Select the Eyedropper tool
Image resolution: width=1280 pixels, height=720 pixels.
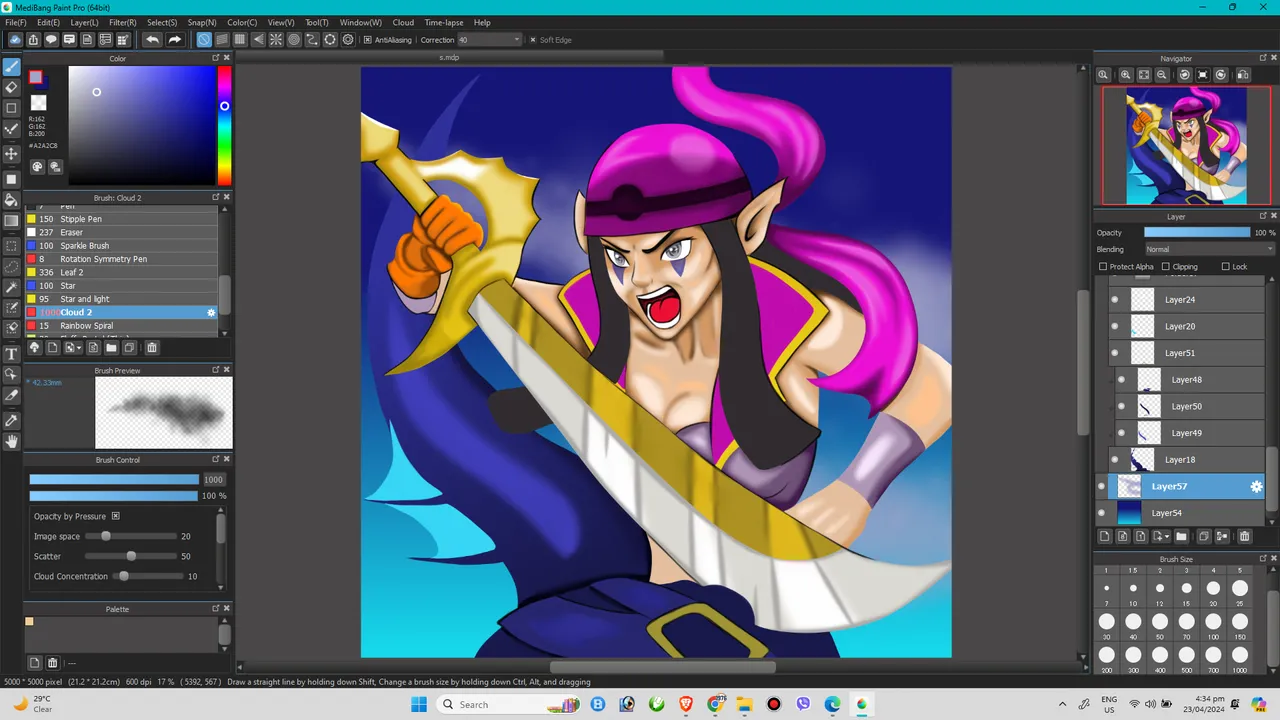[12, 421]
